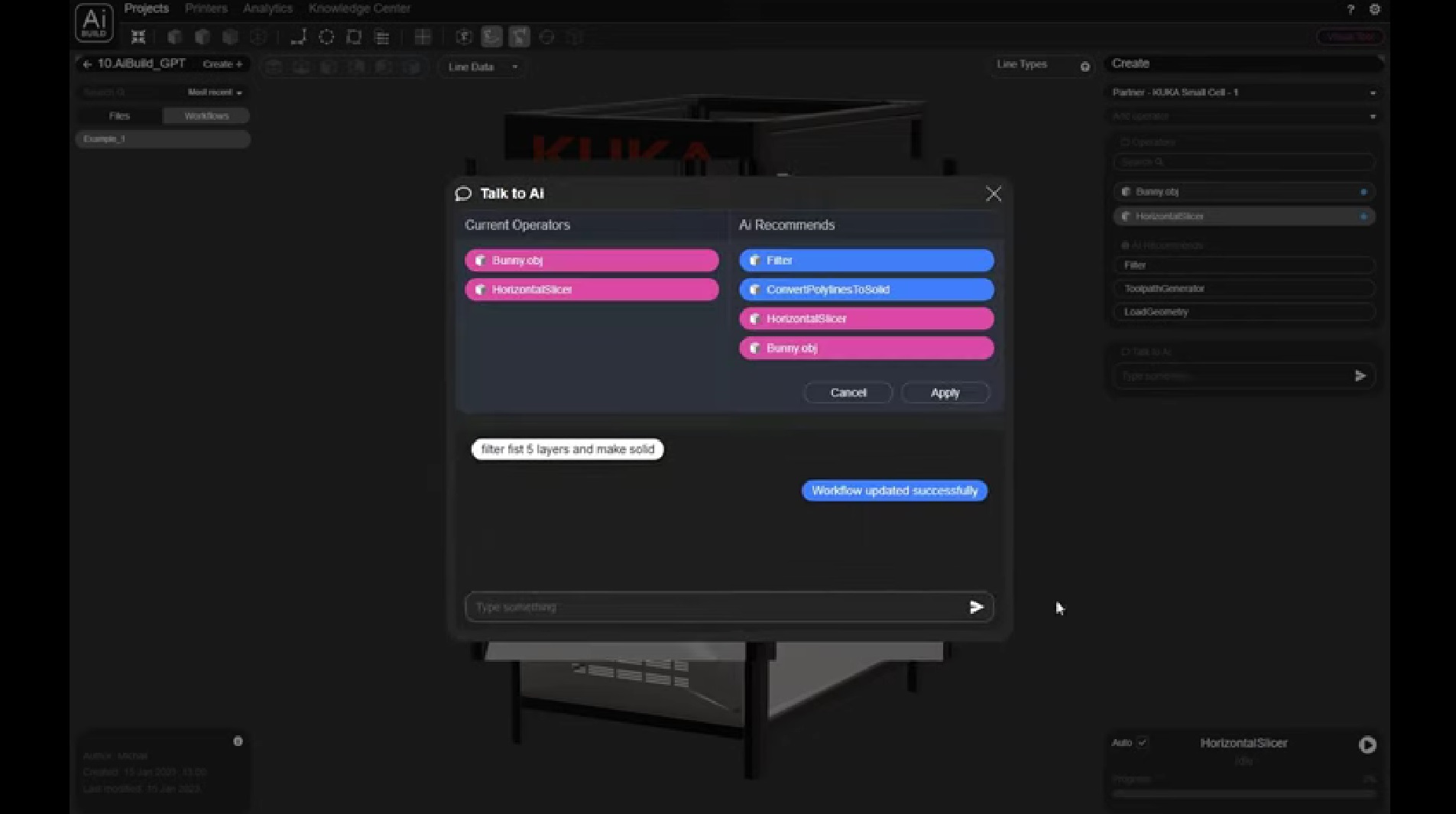Run HorizontalSlicer with the play button

[1367, 744]
